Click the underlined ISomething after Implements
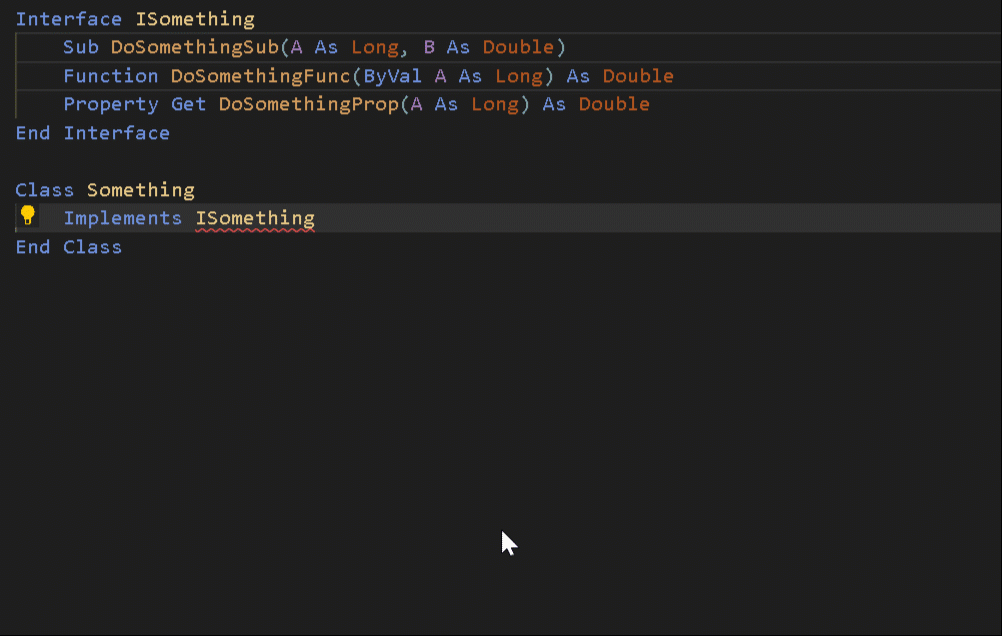Screen dimensions: 1002x636 255,218
